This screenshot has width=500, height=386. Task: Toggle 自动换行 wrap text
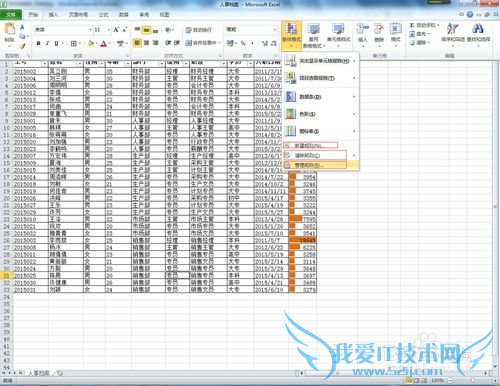pos(199,30)
